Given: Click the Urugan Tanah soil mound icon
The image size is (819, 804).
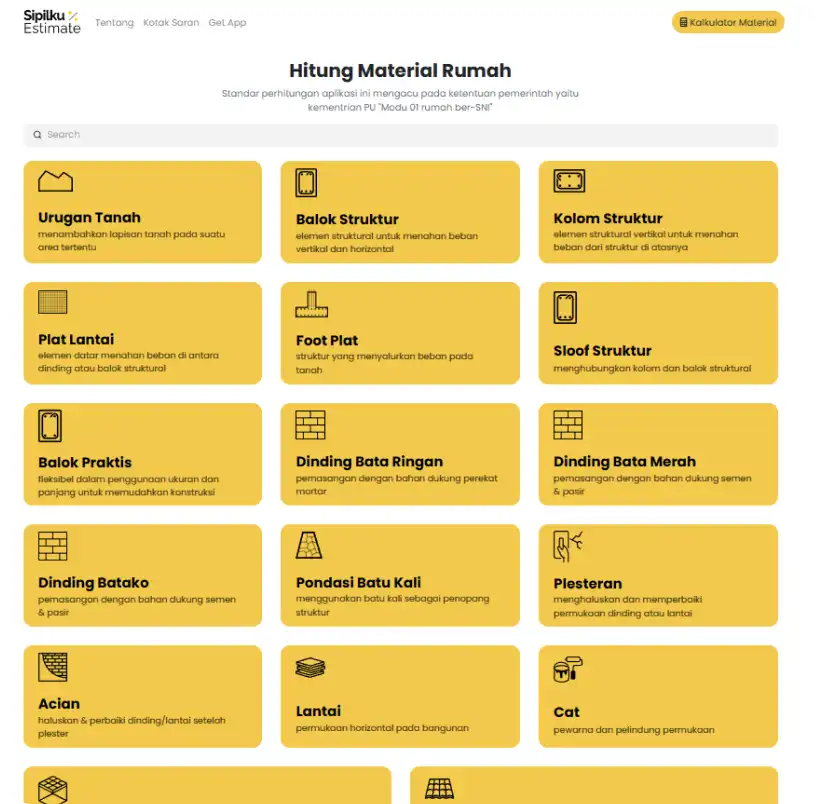Looking at the screenshot, I should tap(55, 181).
